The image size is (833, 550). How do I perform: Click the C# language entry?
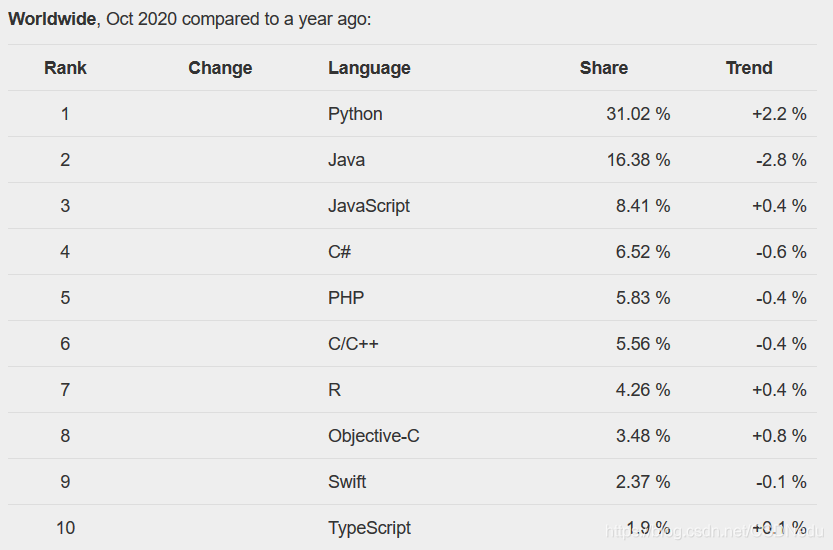(x=339, y=252)
